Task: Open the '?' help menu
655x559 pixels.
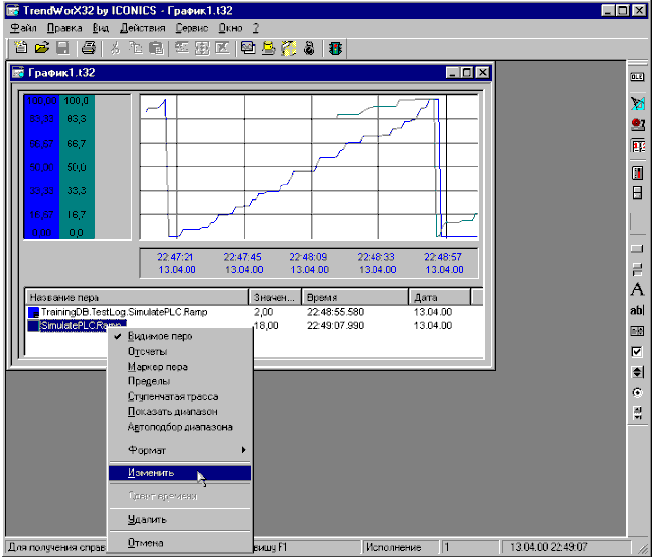Action: point(256,28)
